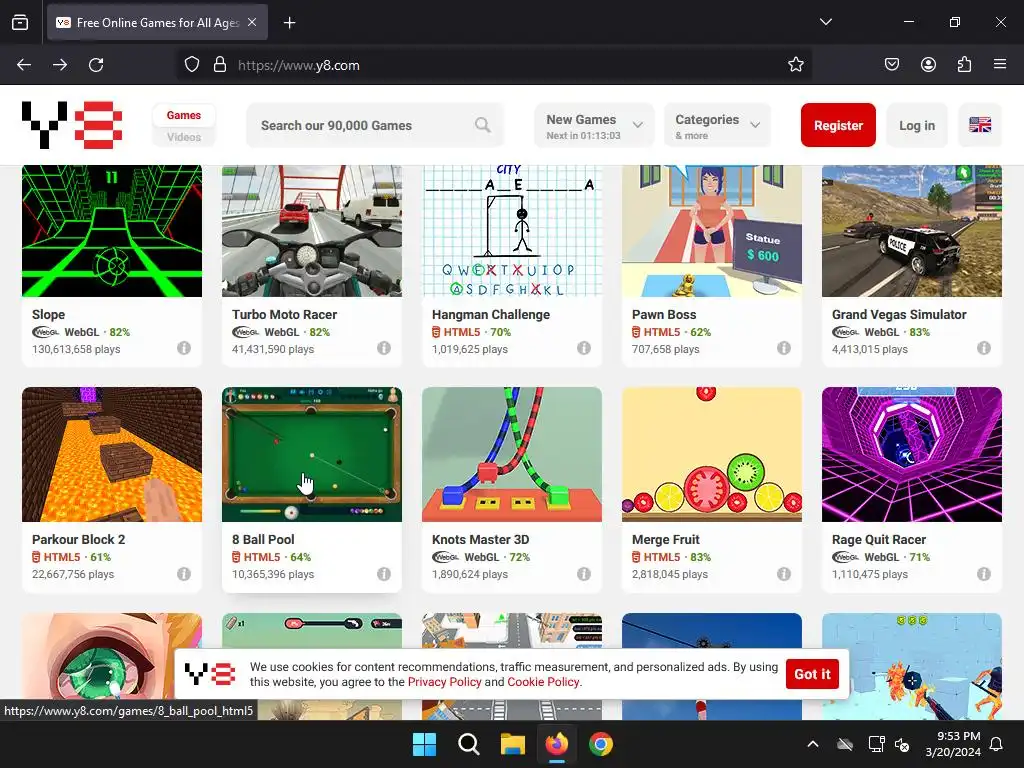Open info icon for Merge Fruit

pyautogui.click(x=784, y=573)
